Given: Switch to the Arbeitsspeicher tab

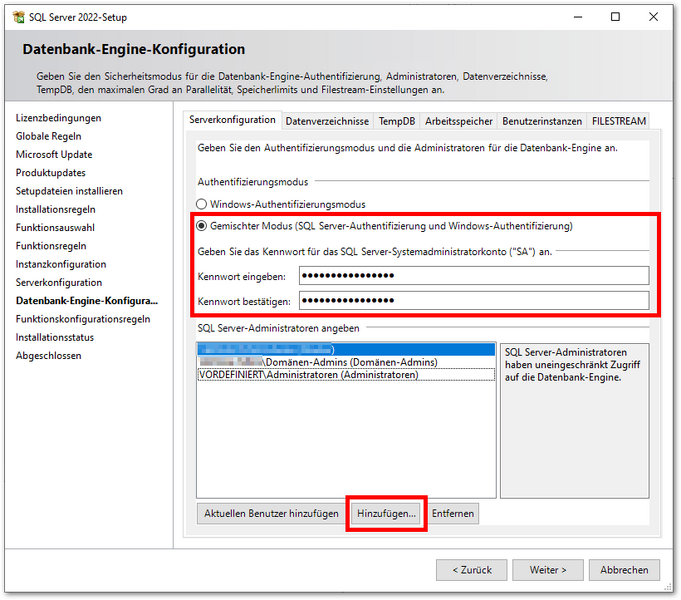Looking at the screenshot, I should tap(458, 121).
